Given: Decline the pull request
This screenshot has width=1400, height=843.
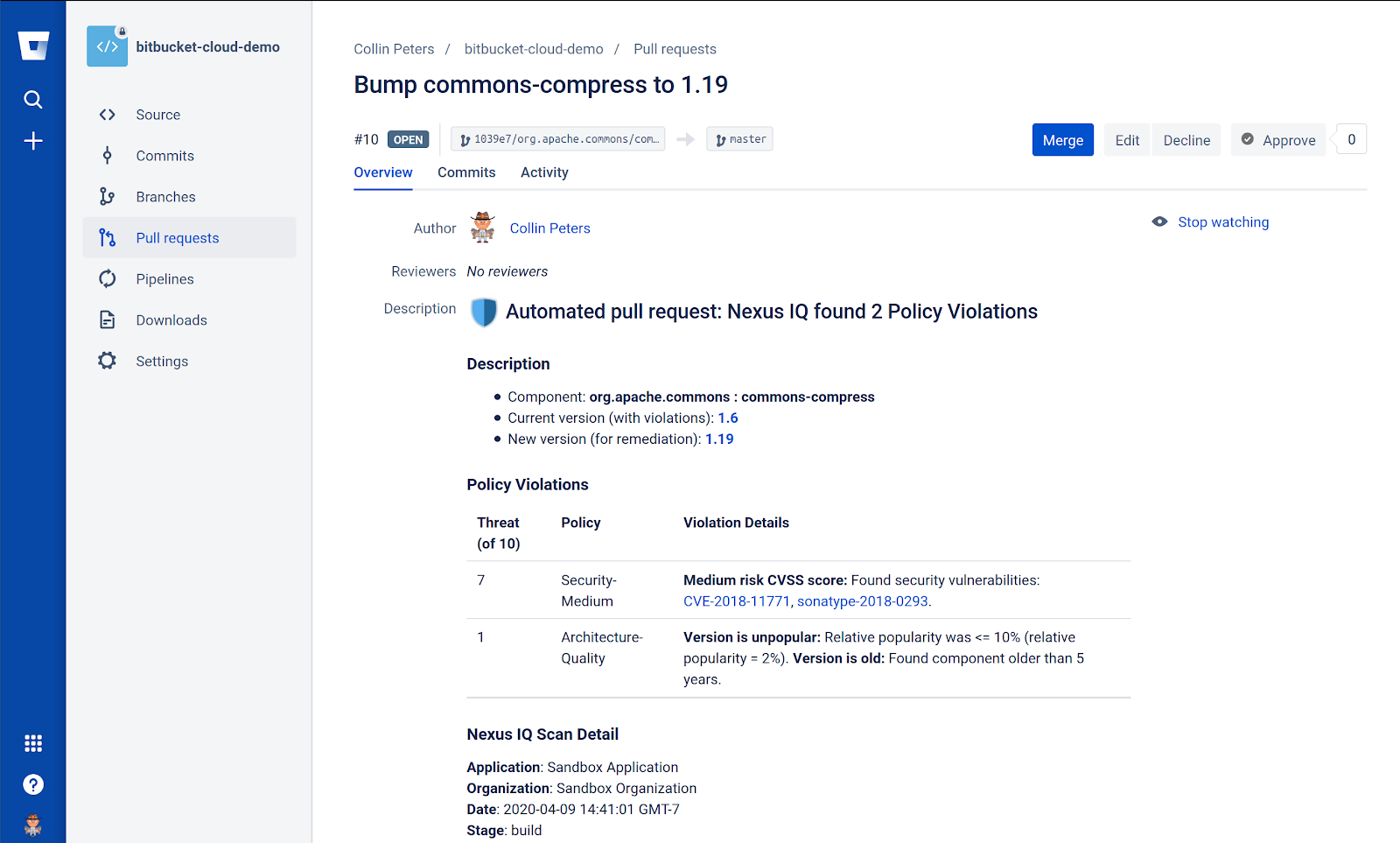Looking at the screenshot, I should (1186, 139).
